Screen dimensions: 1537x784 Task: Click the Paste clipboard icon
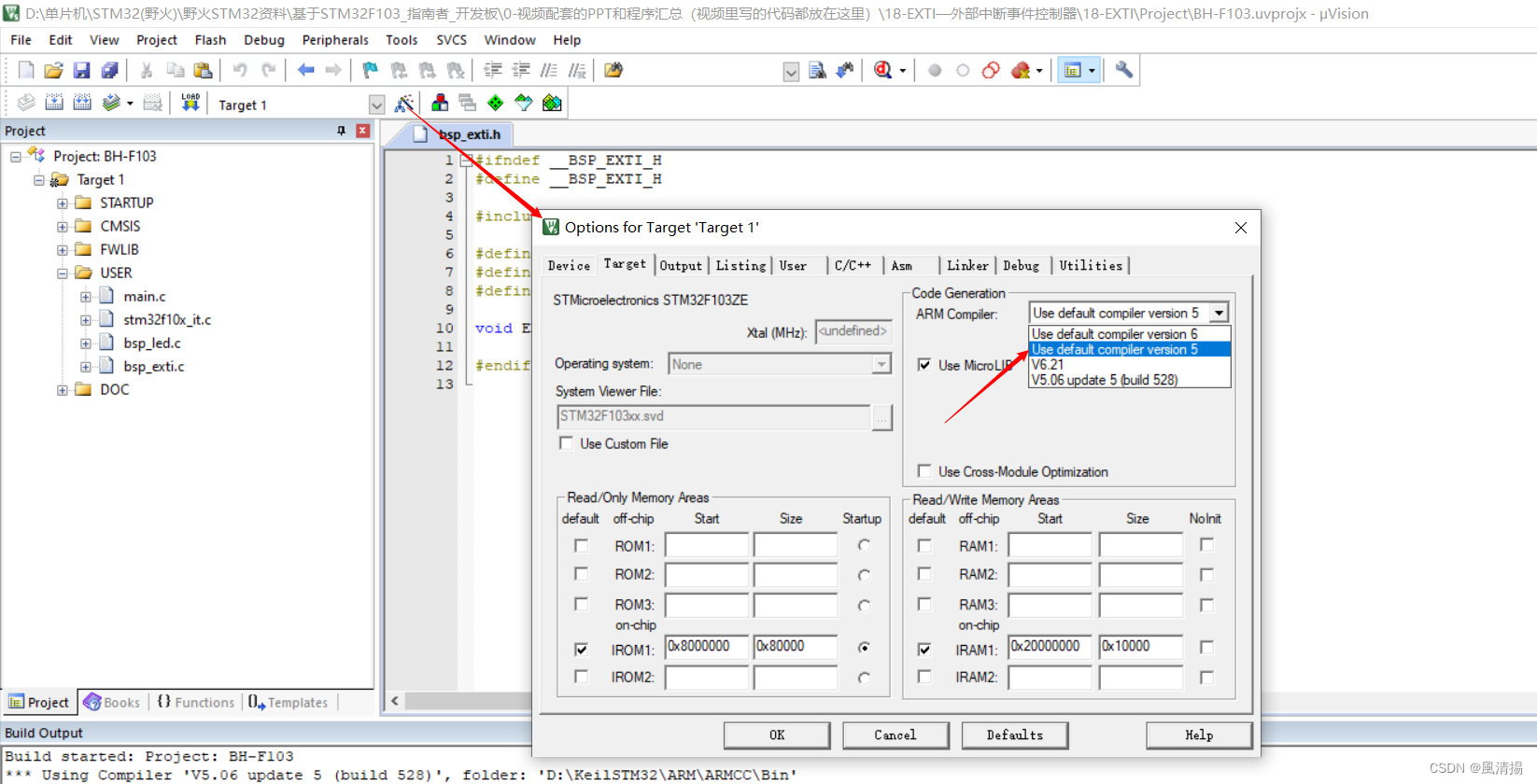[x=203, y=70]
